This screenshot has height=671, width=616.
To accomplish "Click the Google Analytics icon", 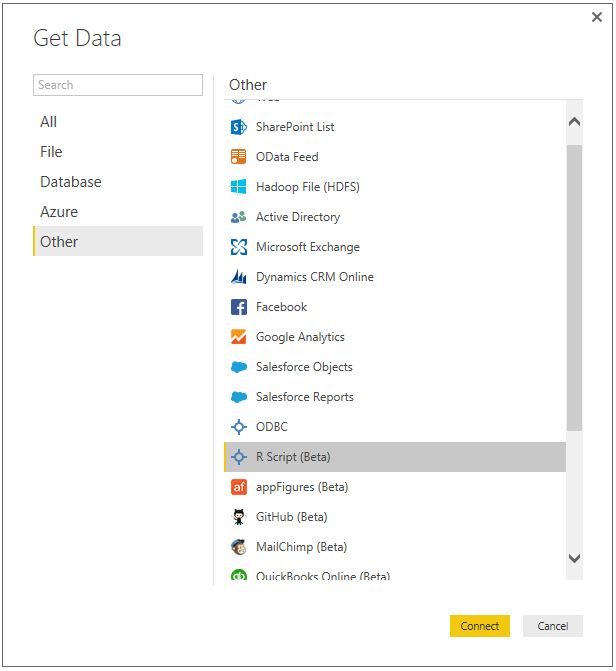I will point(238,337).
